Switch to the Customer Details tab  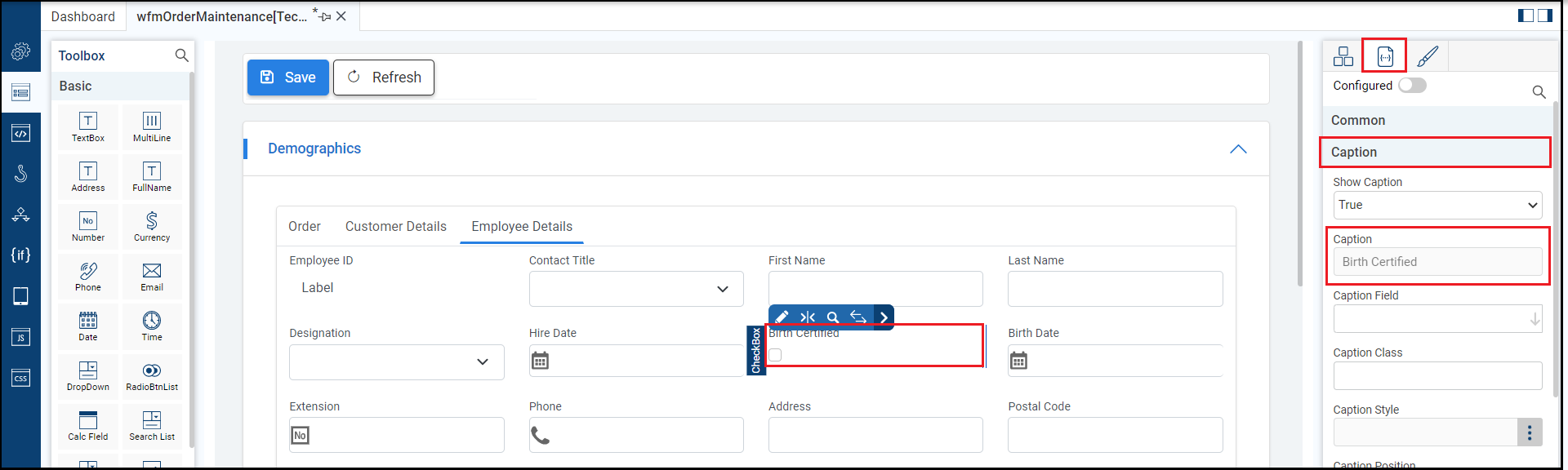(x=395, y=227)
